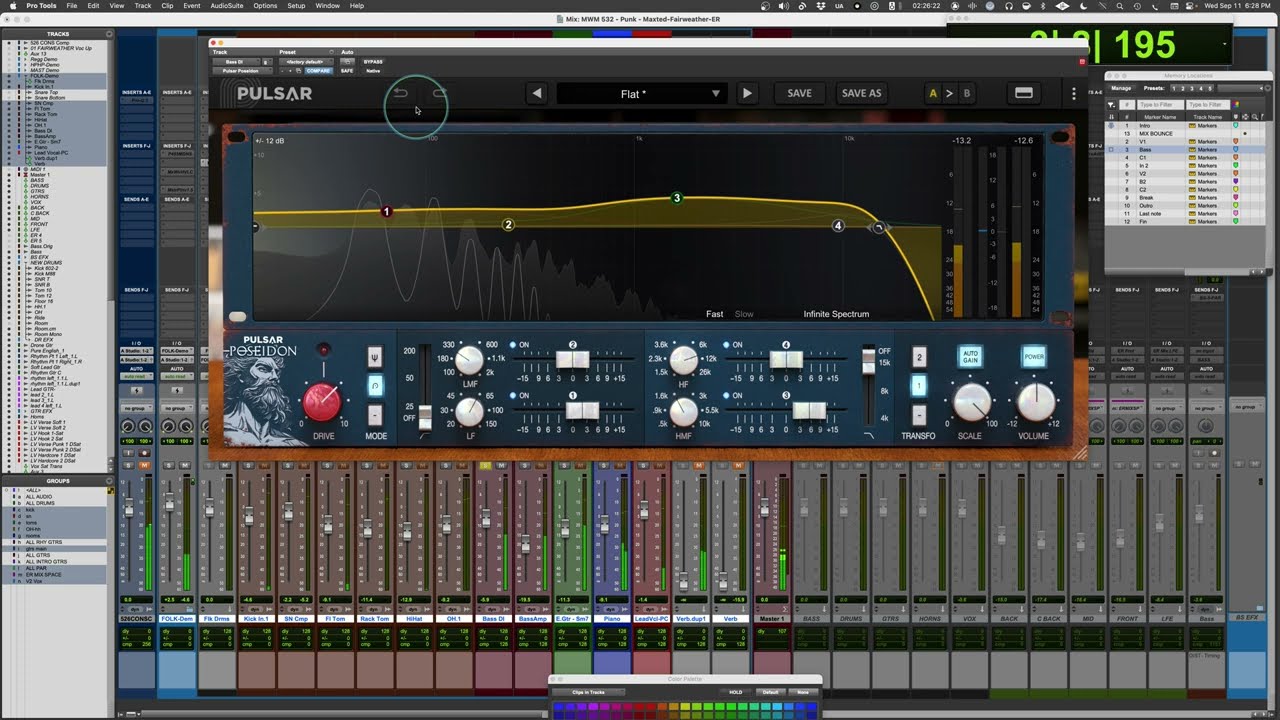
Task: Select EQ band node 3 on the curve
Action: click(677, 198)
